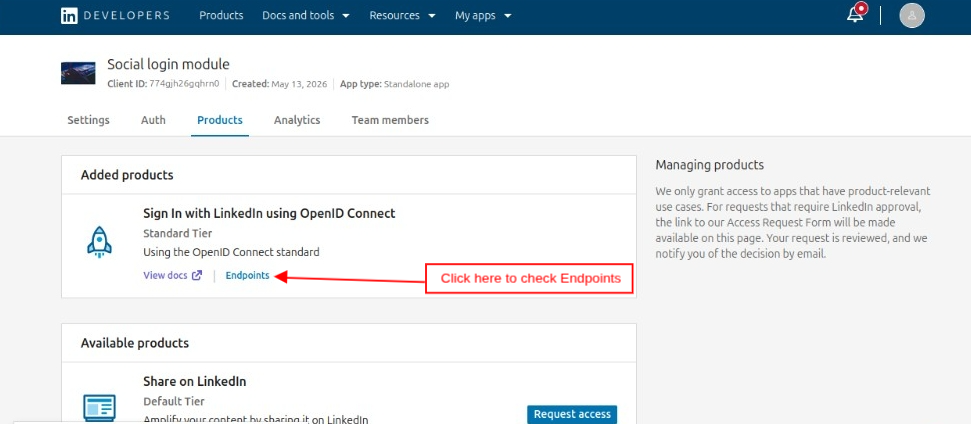Open the View docs link
Image resolution: width=971 pixels, height=424 pixels.
click(165, 275)
